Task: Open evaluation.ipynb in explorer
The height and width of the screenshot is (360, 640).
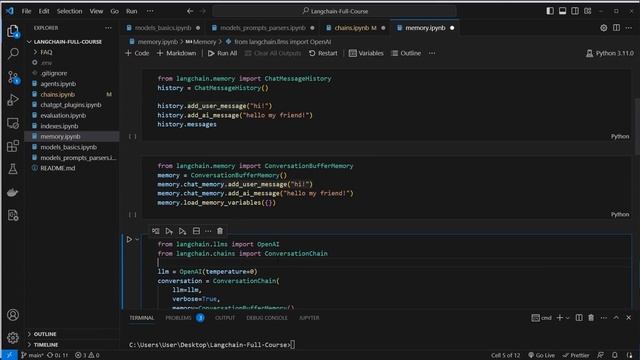Action: [x=63, y=115]
